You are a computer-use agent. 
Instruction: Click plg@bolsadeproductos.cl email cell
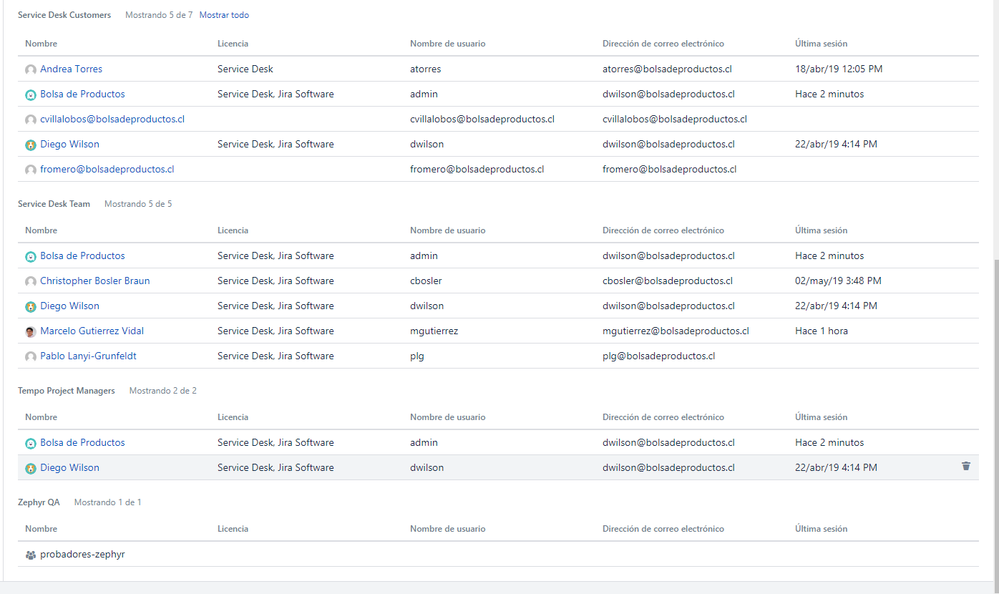(x=659, y=356)
